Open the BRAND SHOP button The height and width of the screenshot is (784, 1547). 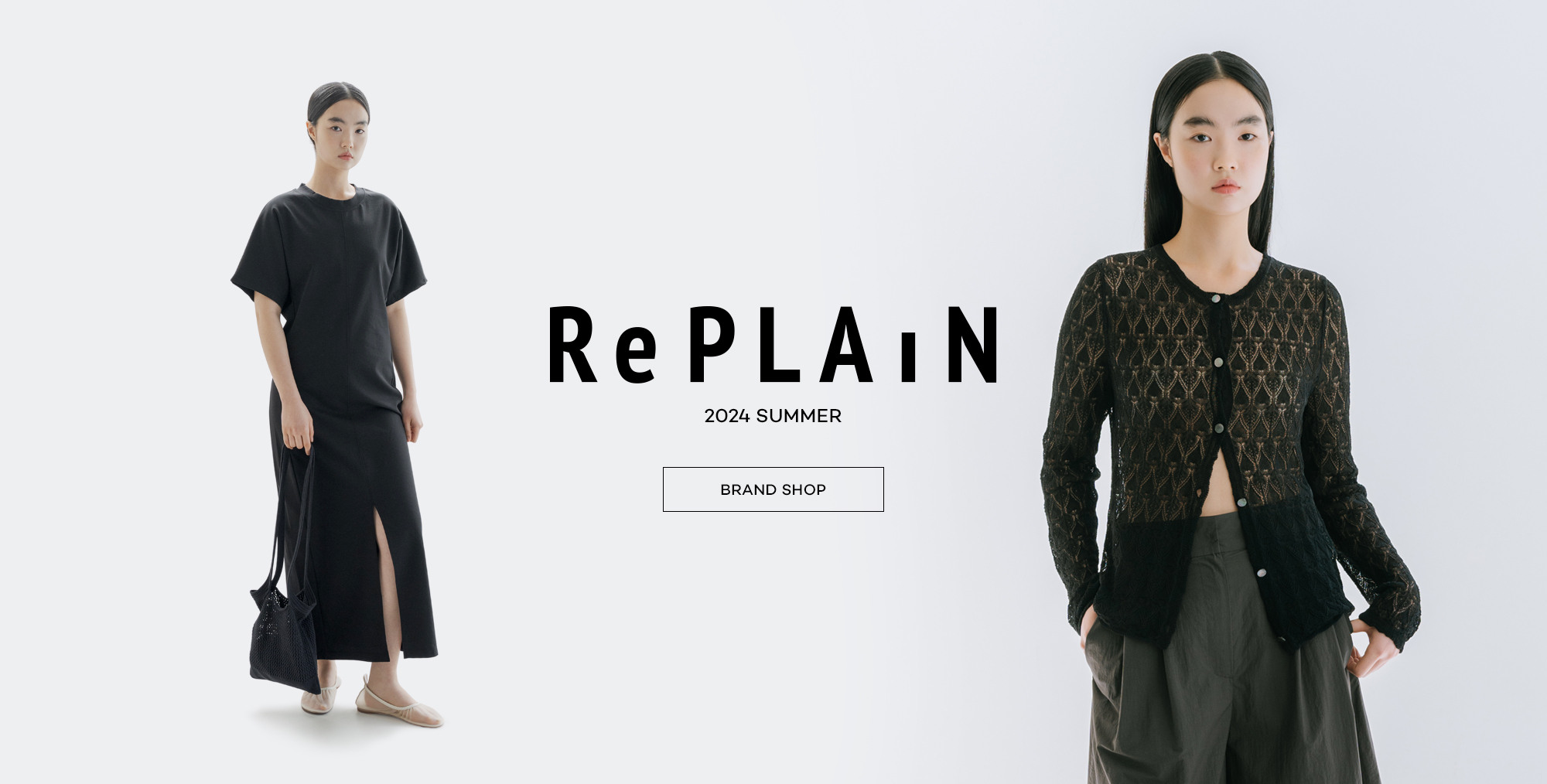773,489
